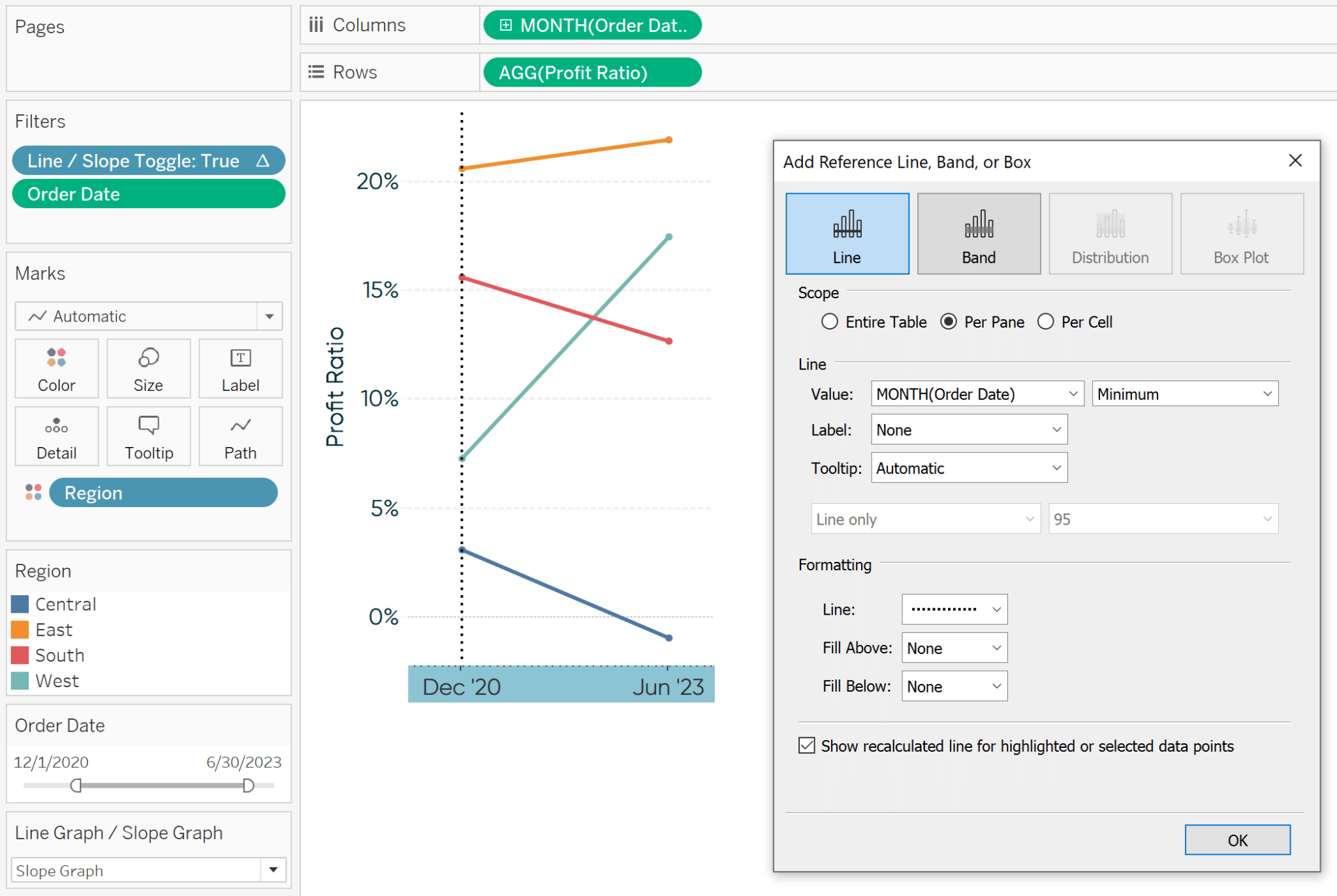Open the Minimum aggregation dropdown
Screen dimensions: 1337x896
click(x=1267, y=394)
